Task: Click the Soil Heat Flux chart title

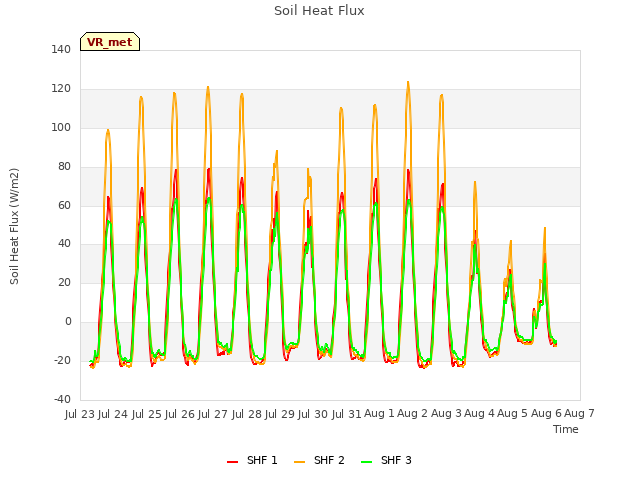Action: tap(319, 10)
